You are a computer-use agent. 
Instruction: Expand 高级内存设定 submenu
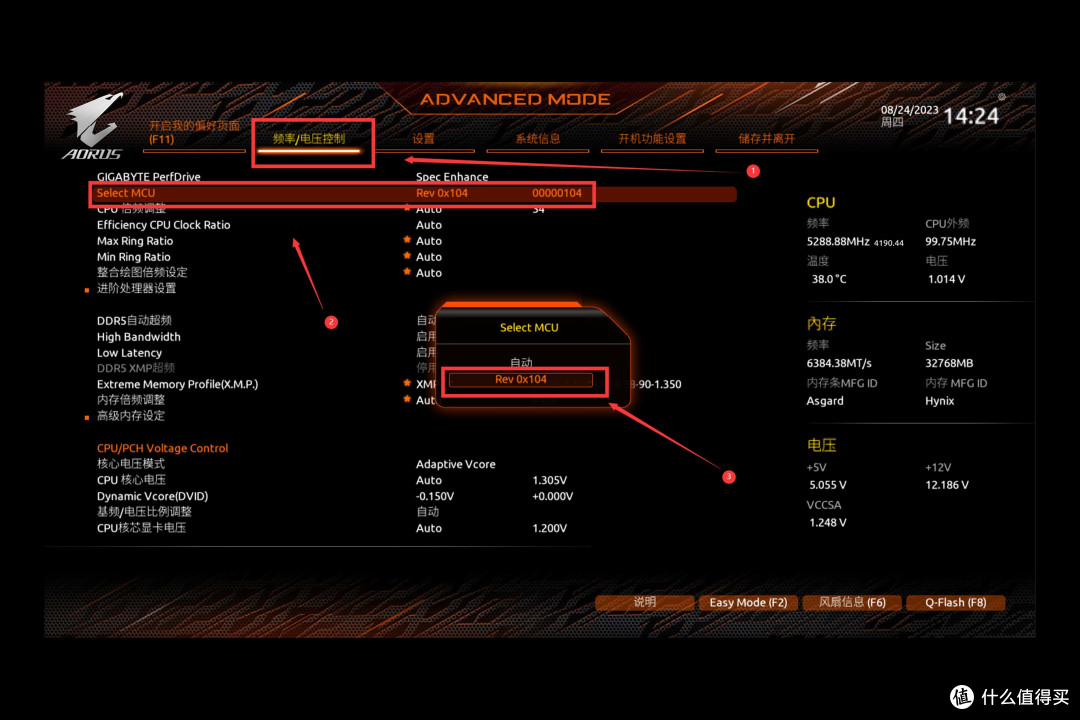point(131,416)
